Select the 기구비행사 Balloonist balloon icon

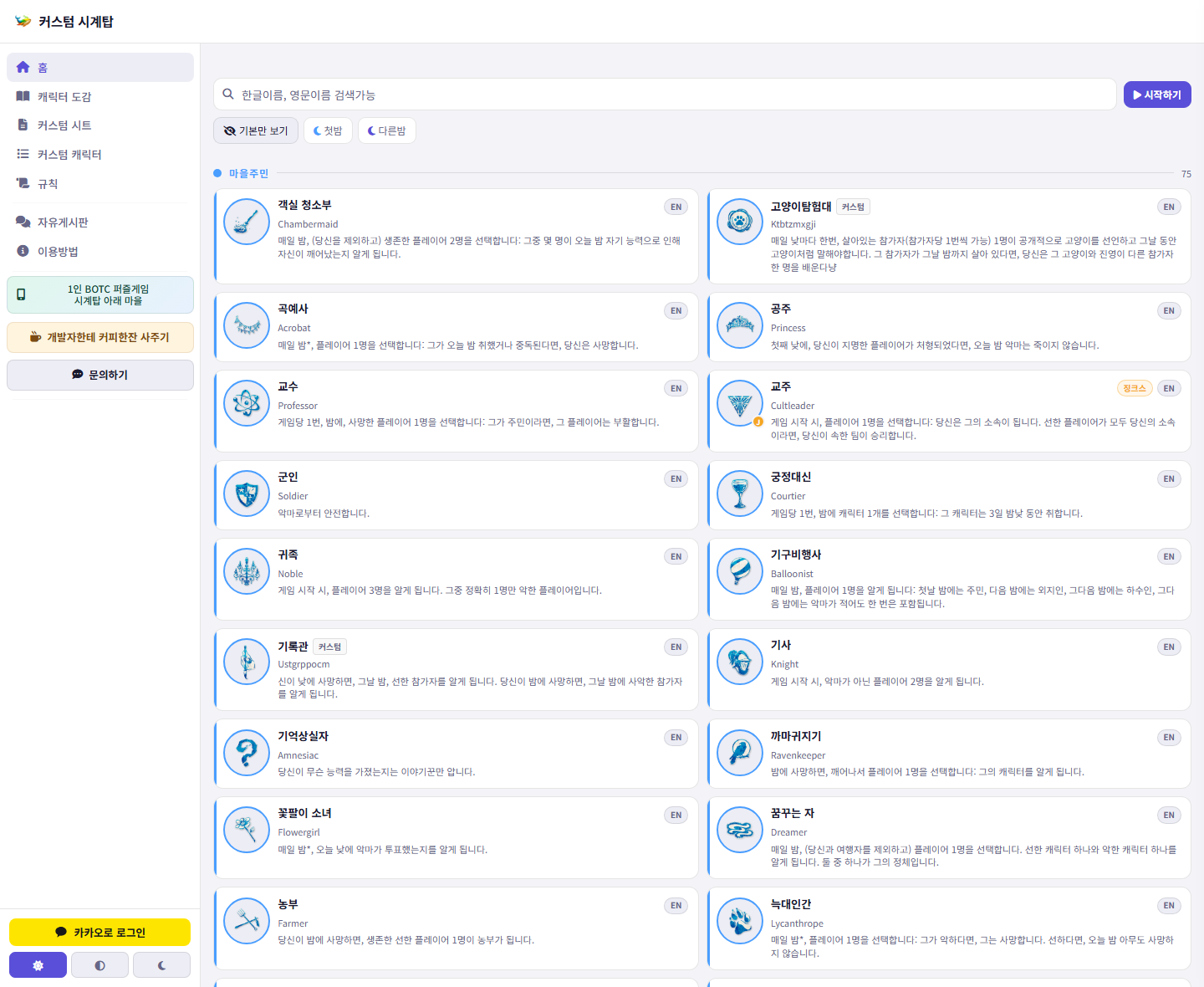[740, 571]
